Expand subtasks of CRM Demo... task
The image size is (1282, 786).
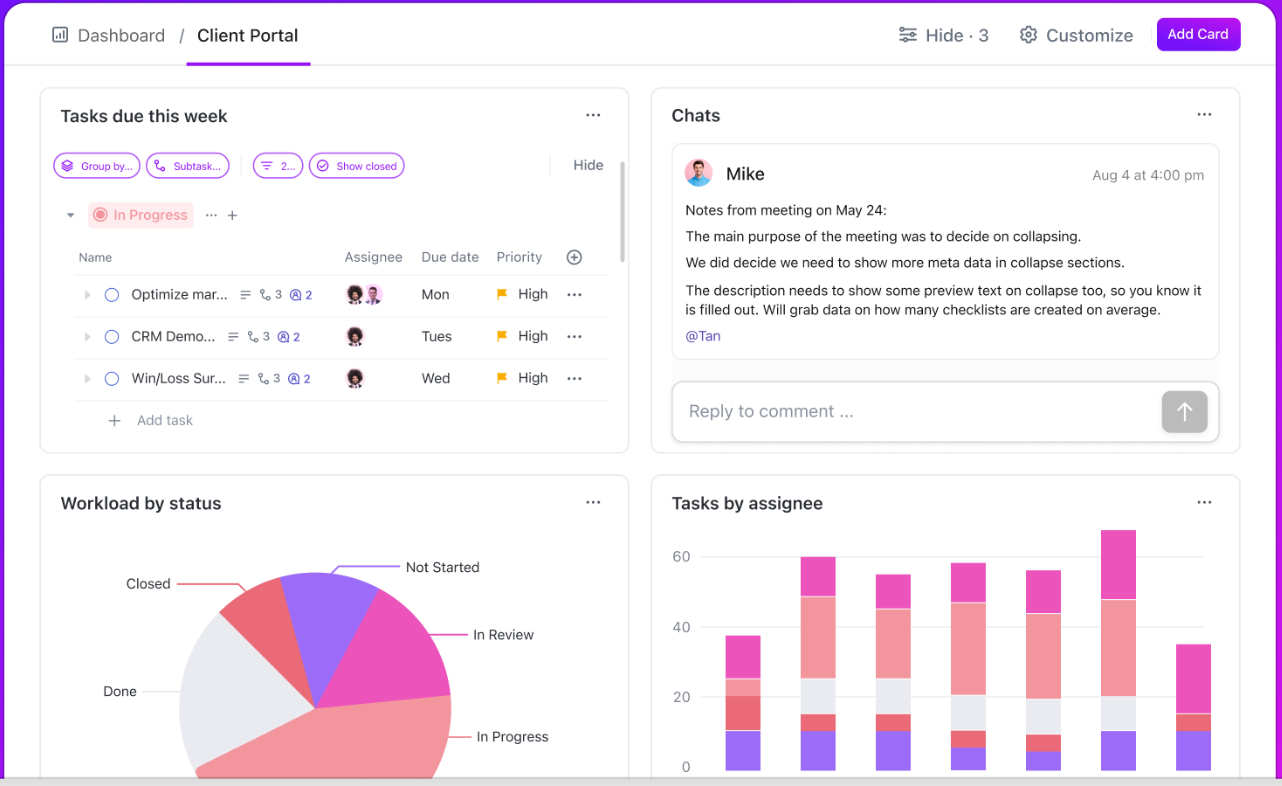click(87, 337)
